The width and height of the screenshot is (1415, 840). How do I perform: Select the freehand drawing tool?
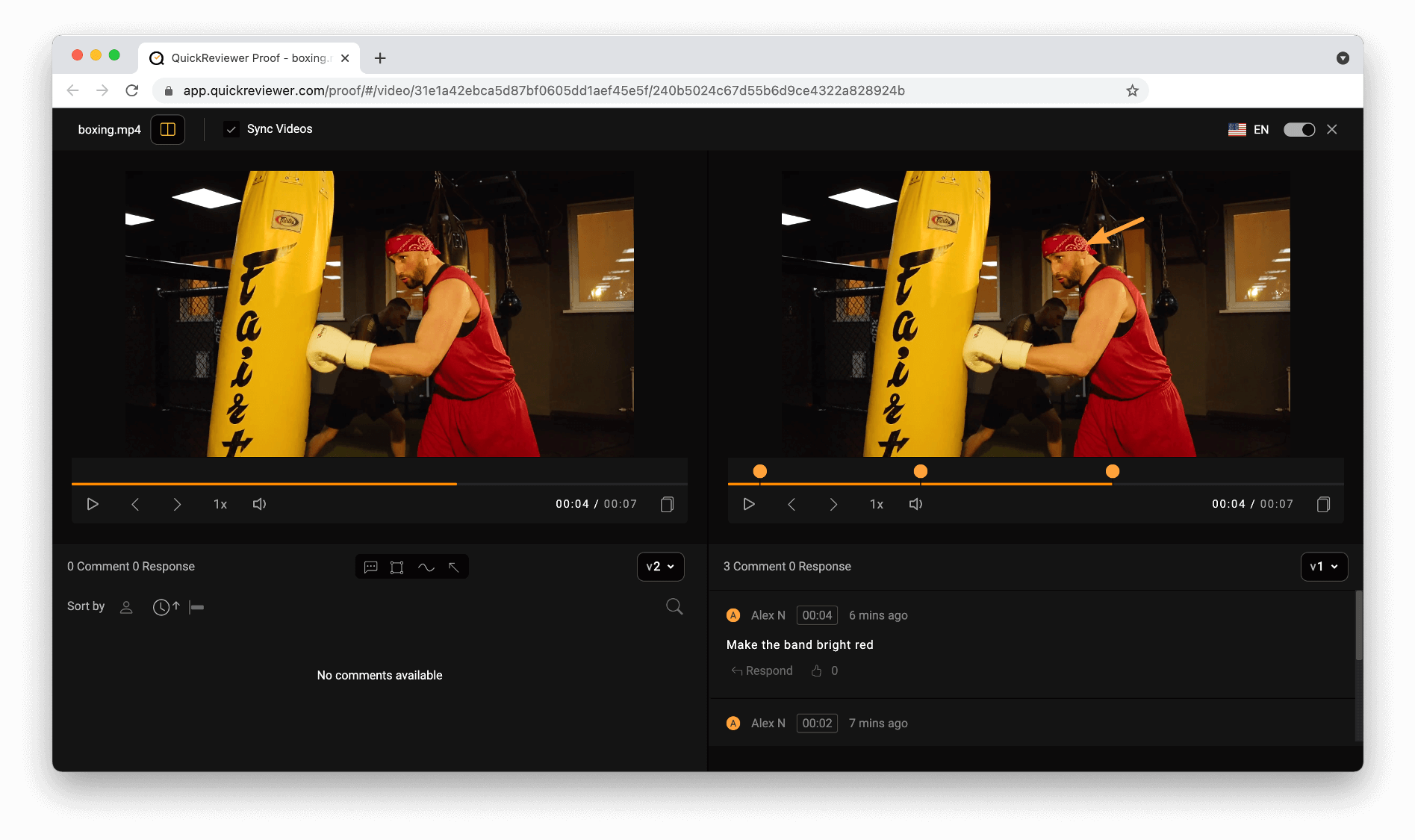tap(426, 567)
